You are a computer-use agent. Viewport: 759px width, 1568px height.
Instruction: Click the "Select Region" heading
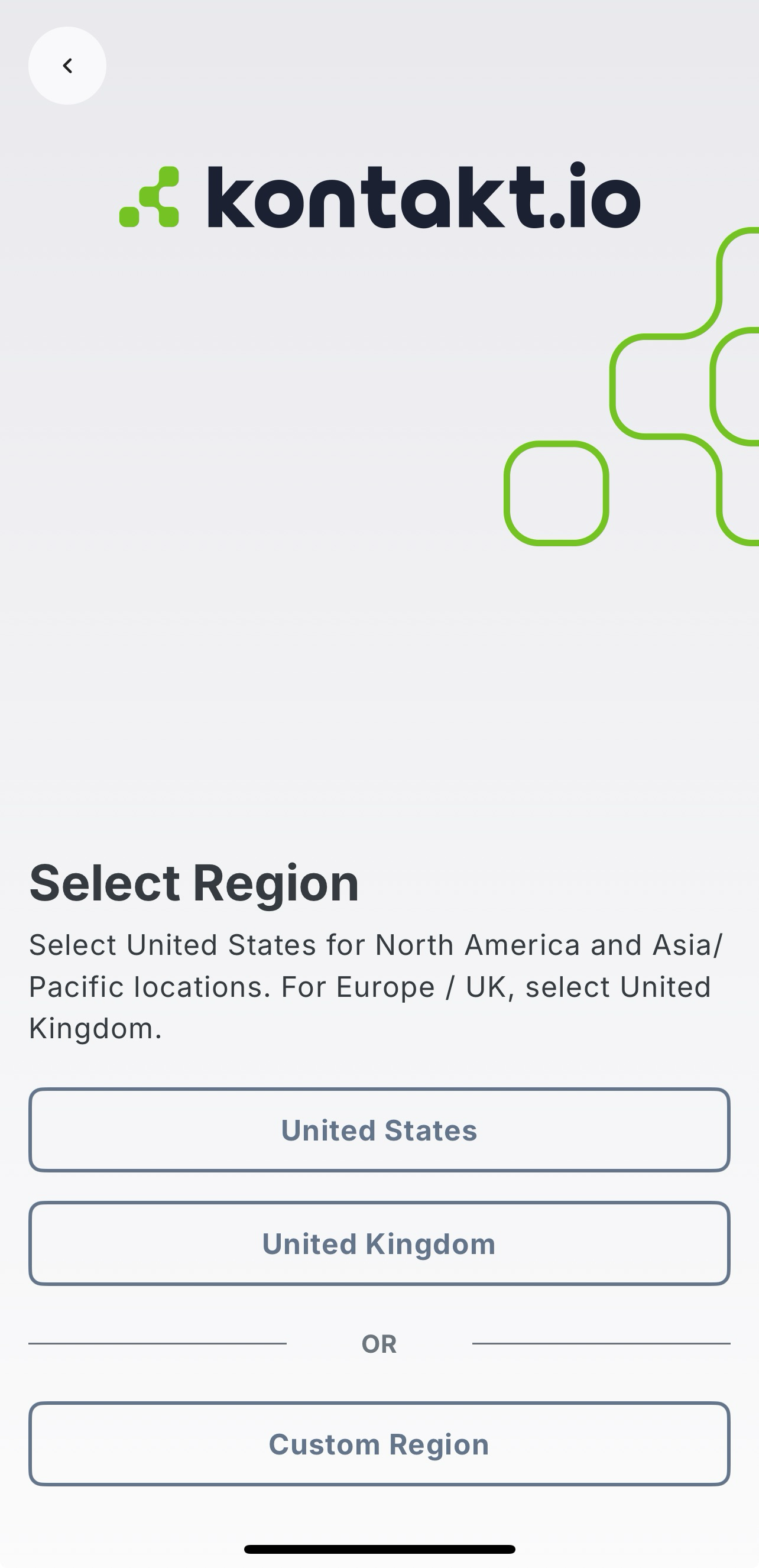[x=194, y=883]
